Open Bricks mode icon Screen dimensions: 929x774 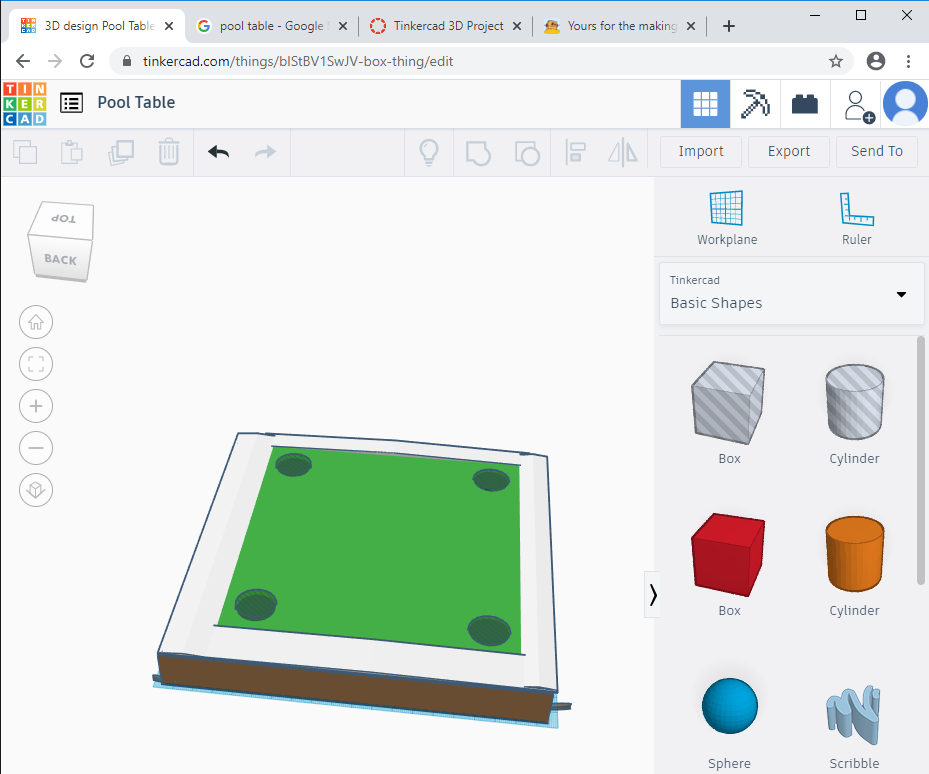coord(805,104)
